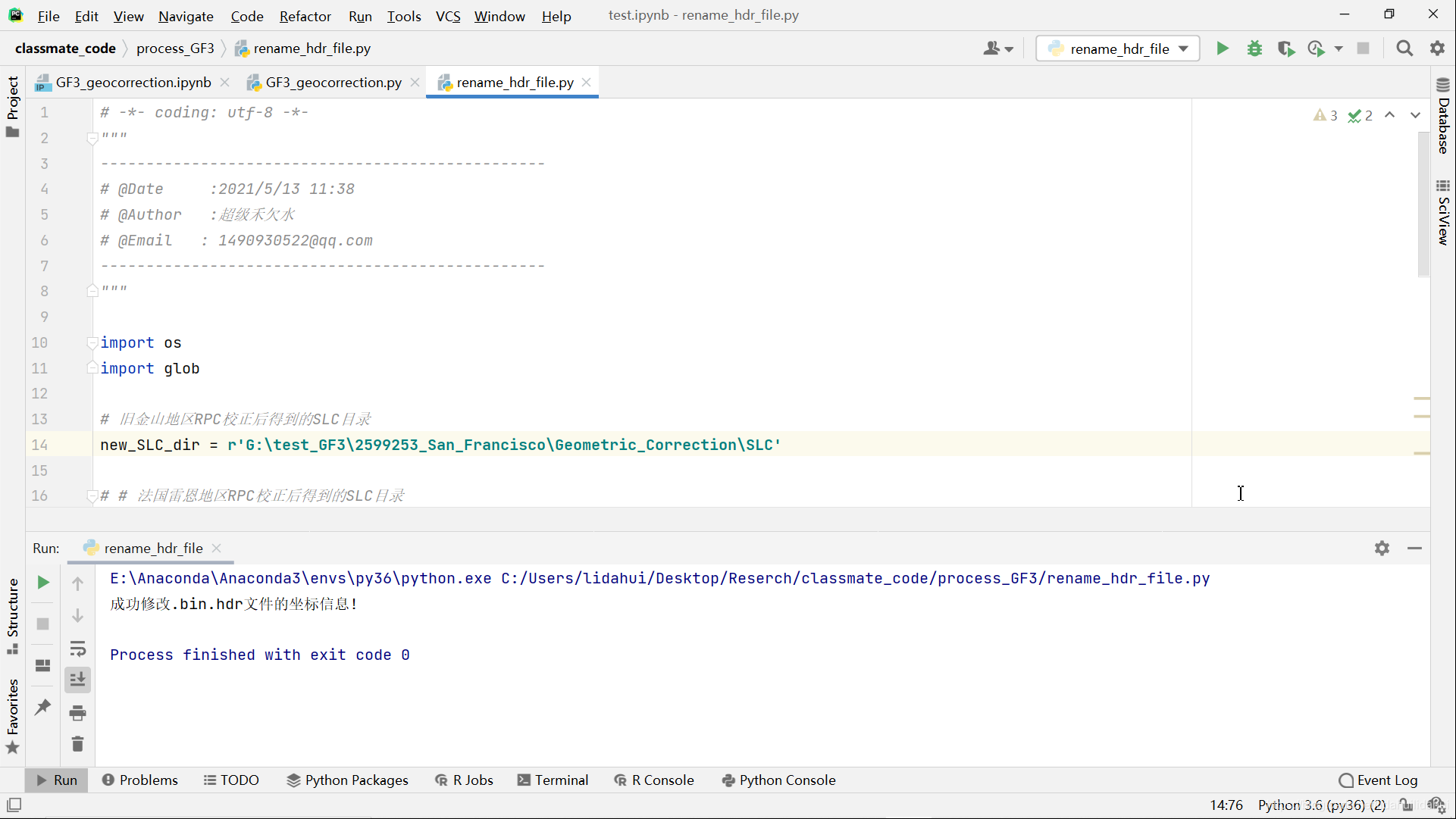Open the Refactor menu

[305, 16]
